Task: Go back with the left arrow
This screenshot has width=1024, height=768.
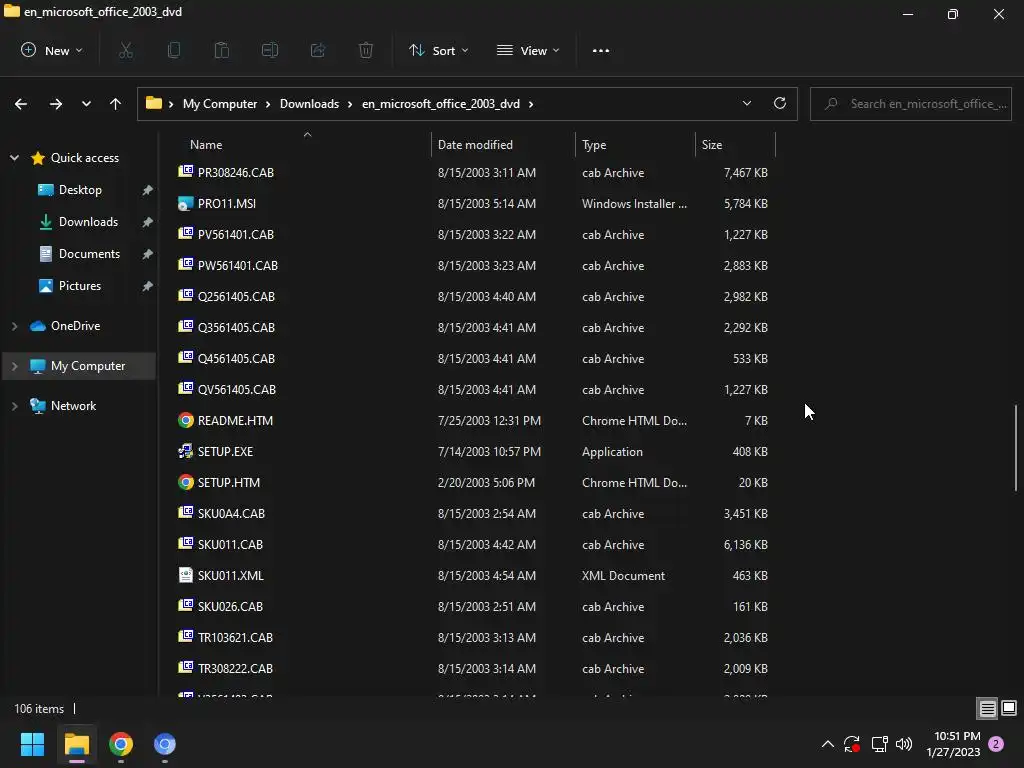Action: coord(21,104)
